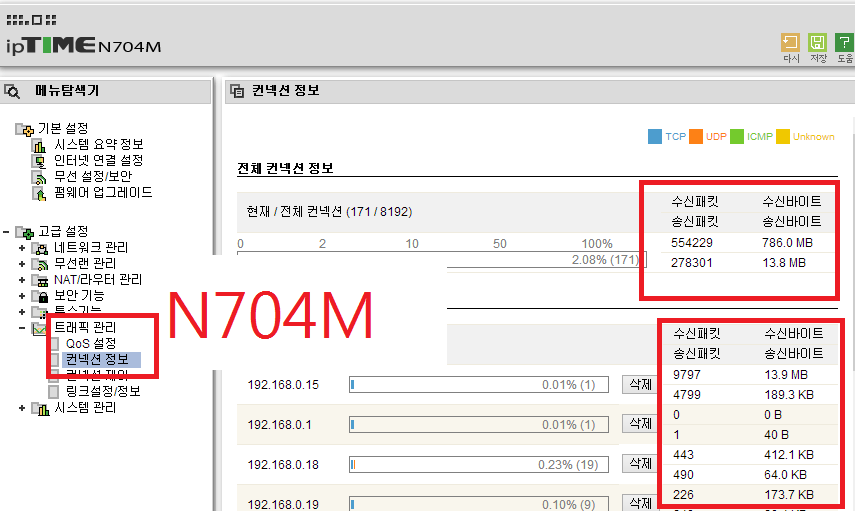
Task: Click 삭제 button for 192.168.0.15
Action: pyautogui.click(x=640, y=384)
